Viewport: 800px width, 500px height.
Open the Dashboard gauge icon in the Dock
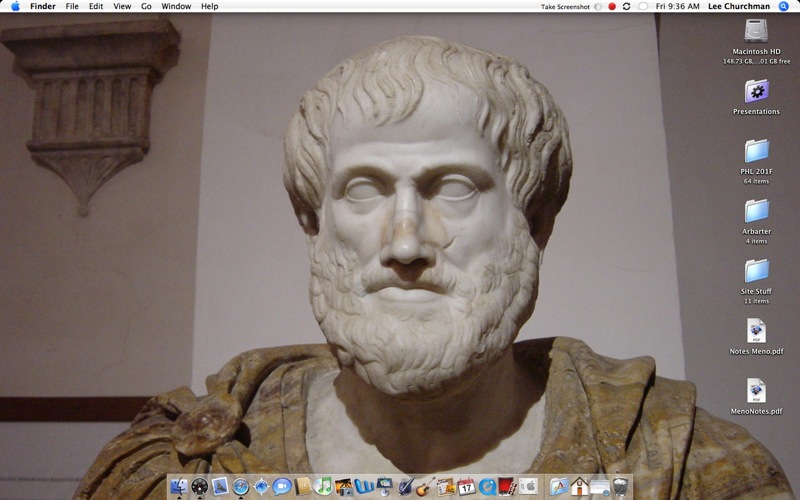tap(199, 486)
